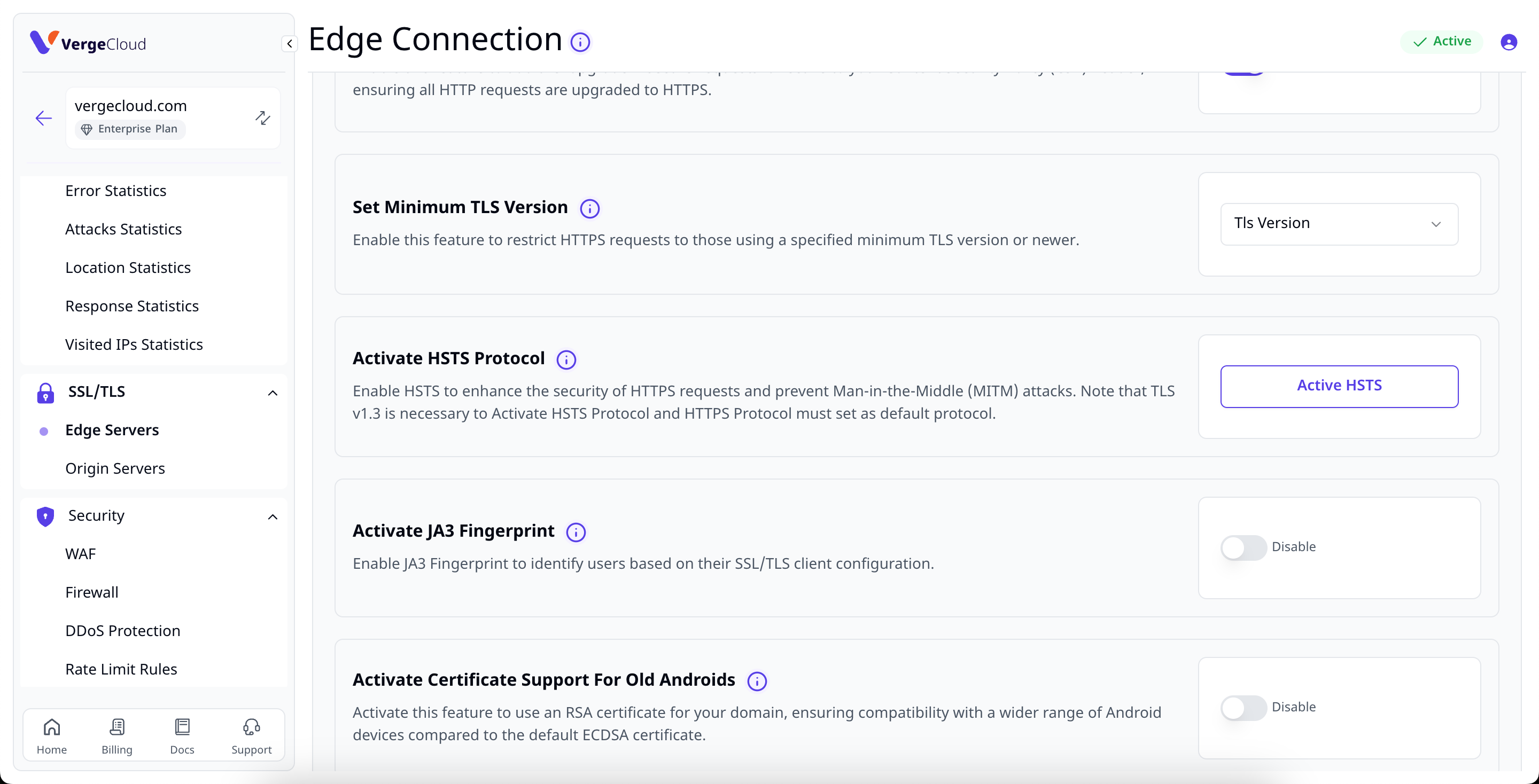Screen dimensions: 1539x784
Task: Click info icon next to Set Minimum TLS Version
Action: 589,208
